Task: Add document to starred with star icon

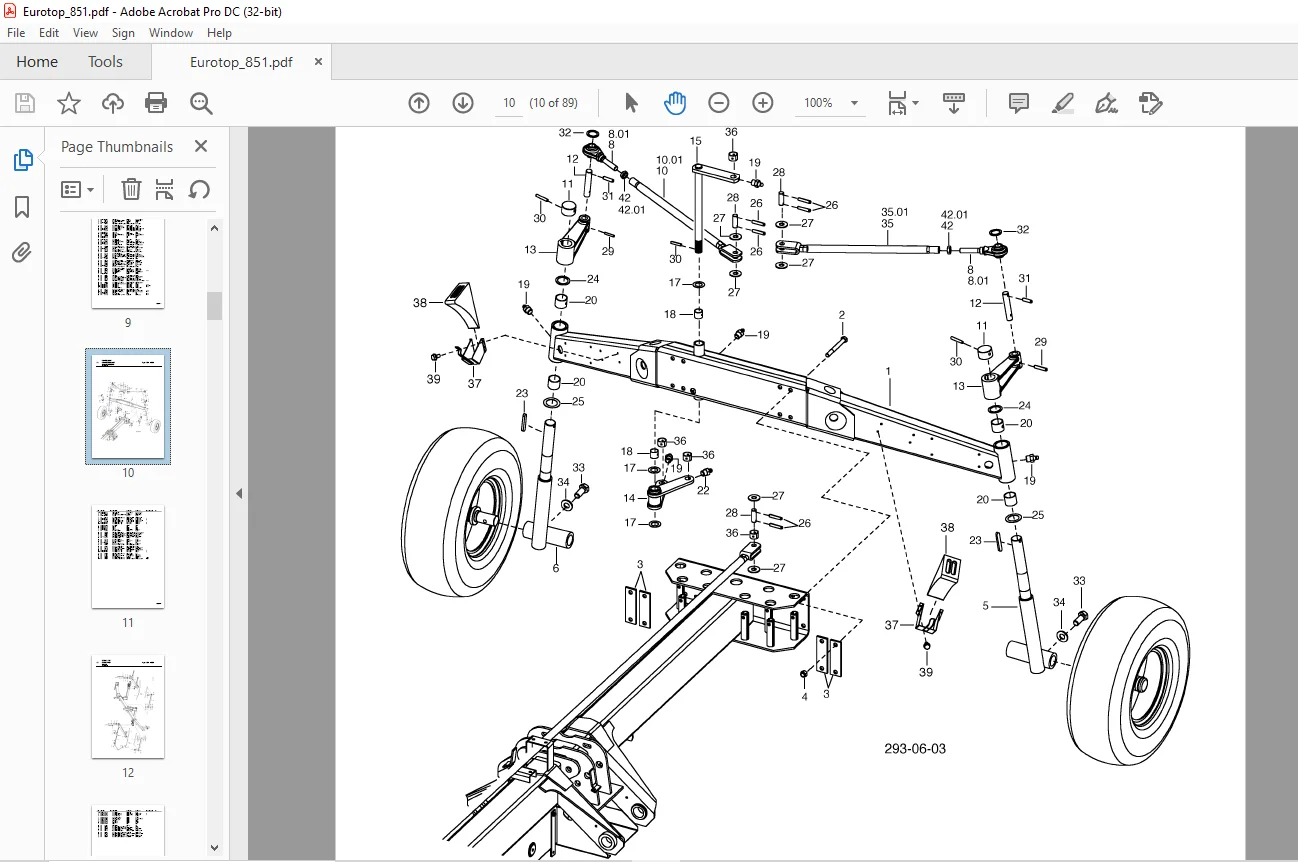Action: 68,103
